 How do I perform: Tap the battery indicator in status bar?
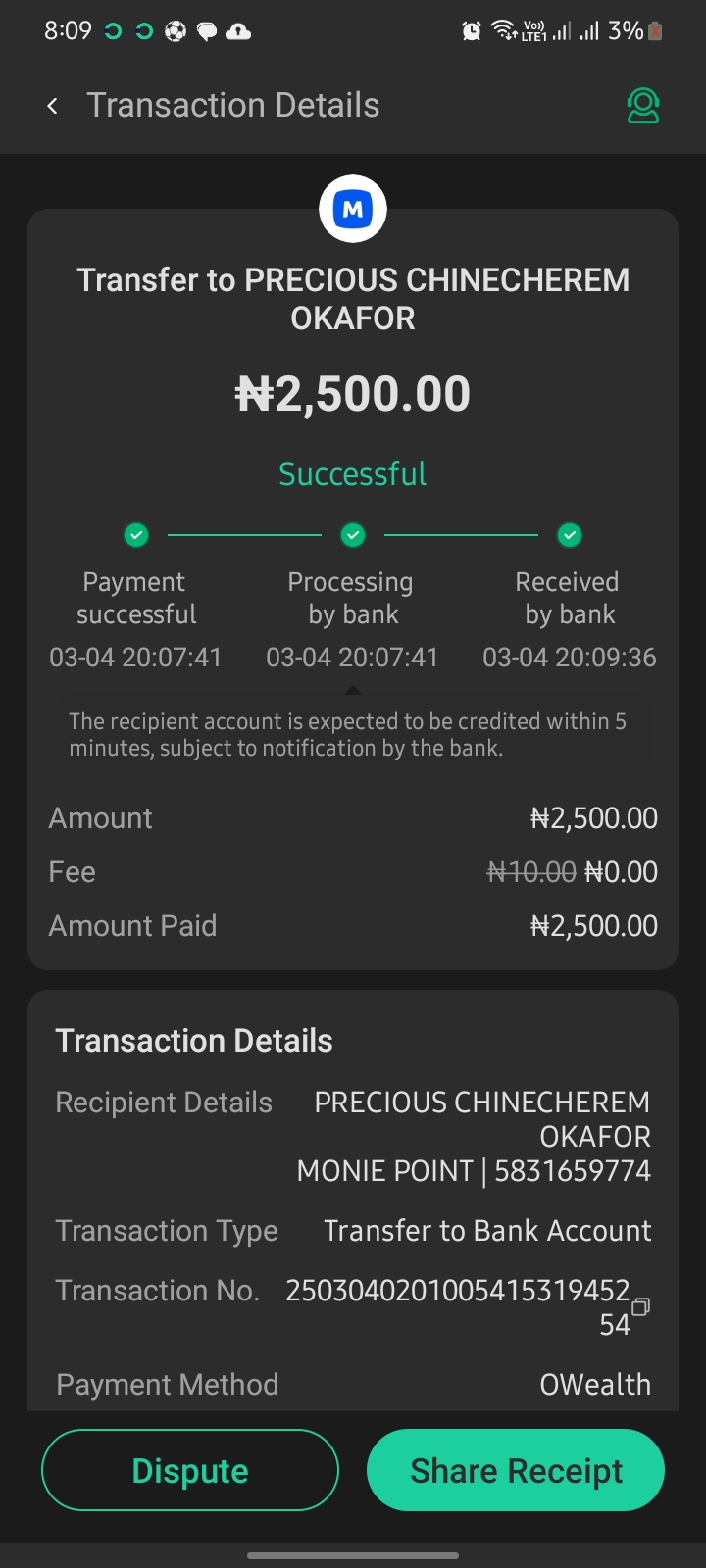point(656,31)
